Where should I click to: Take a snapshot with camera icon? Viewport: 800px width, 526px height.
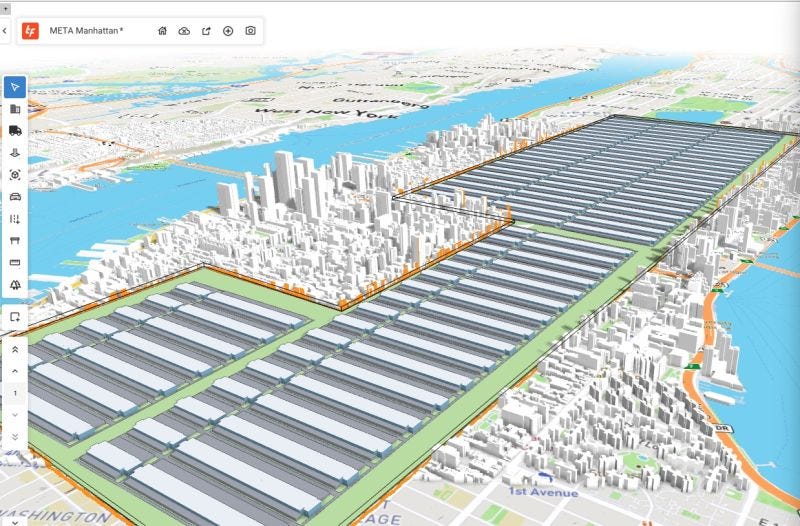pyautogui.click(x=251, y=31)
